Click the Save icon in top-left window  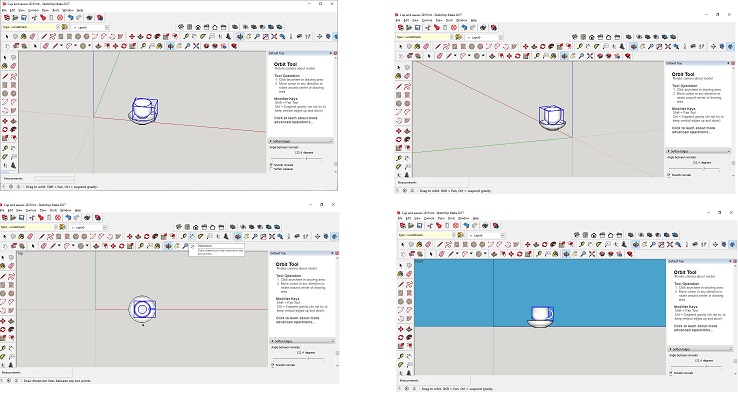24,17
